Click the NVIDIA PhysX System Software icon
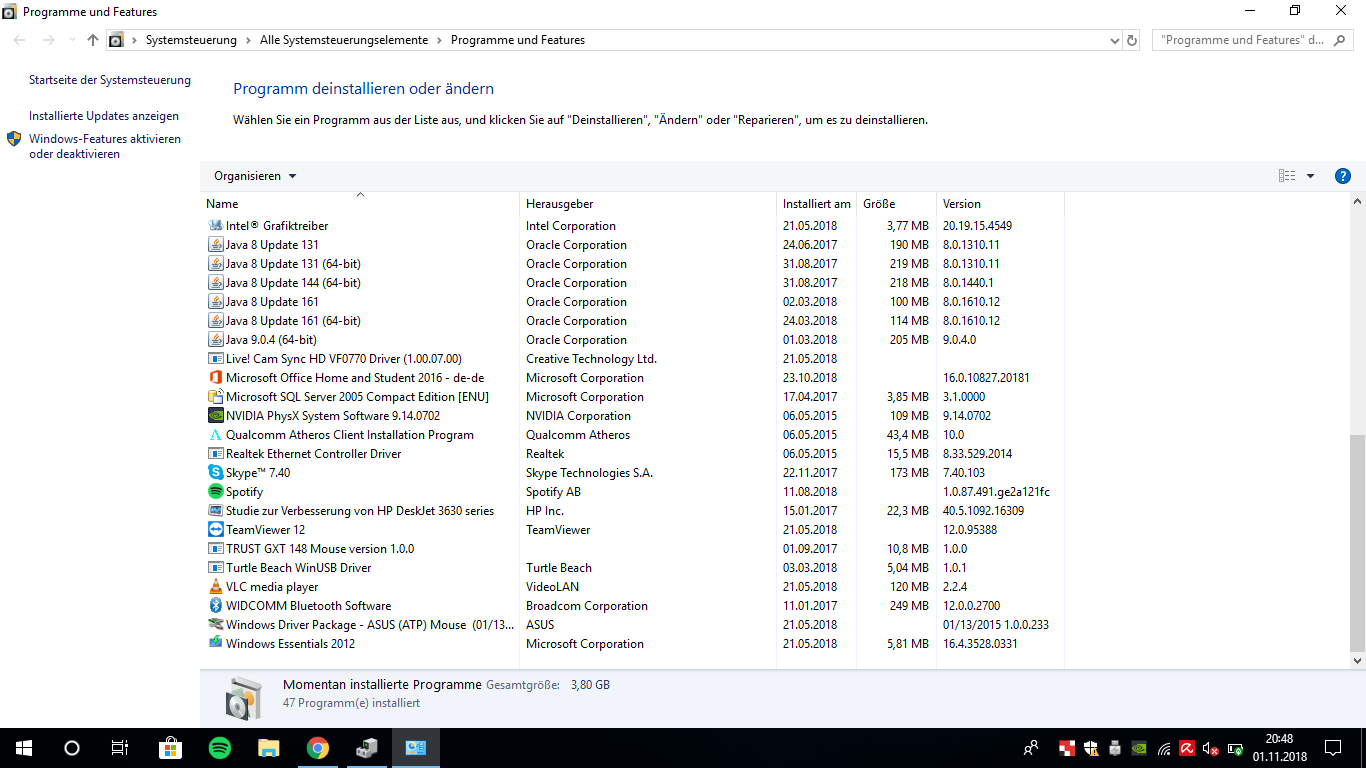Viewport: 1366px width, 768px height. click(x=215, y=416)
